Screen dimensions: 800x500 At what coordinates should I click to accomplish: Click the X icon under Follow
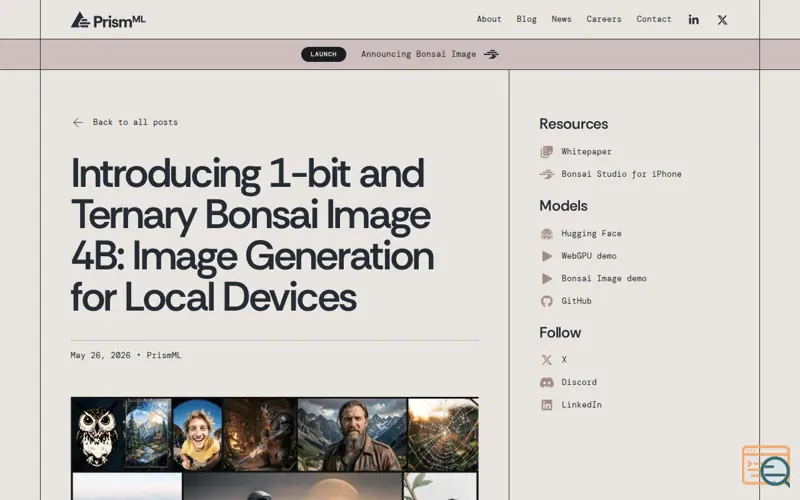[x=546, y=360]
